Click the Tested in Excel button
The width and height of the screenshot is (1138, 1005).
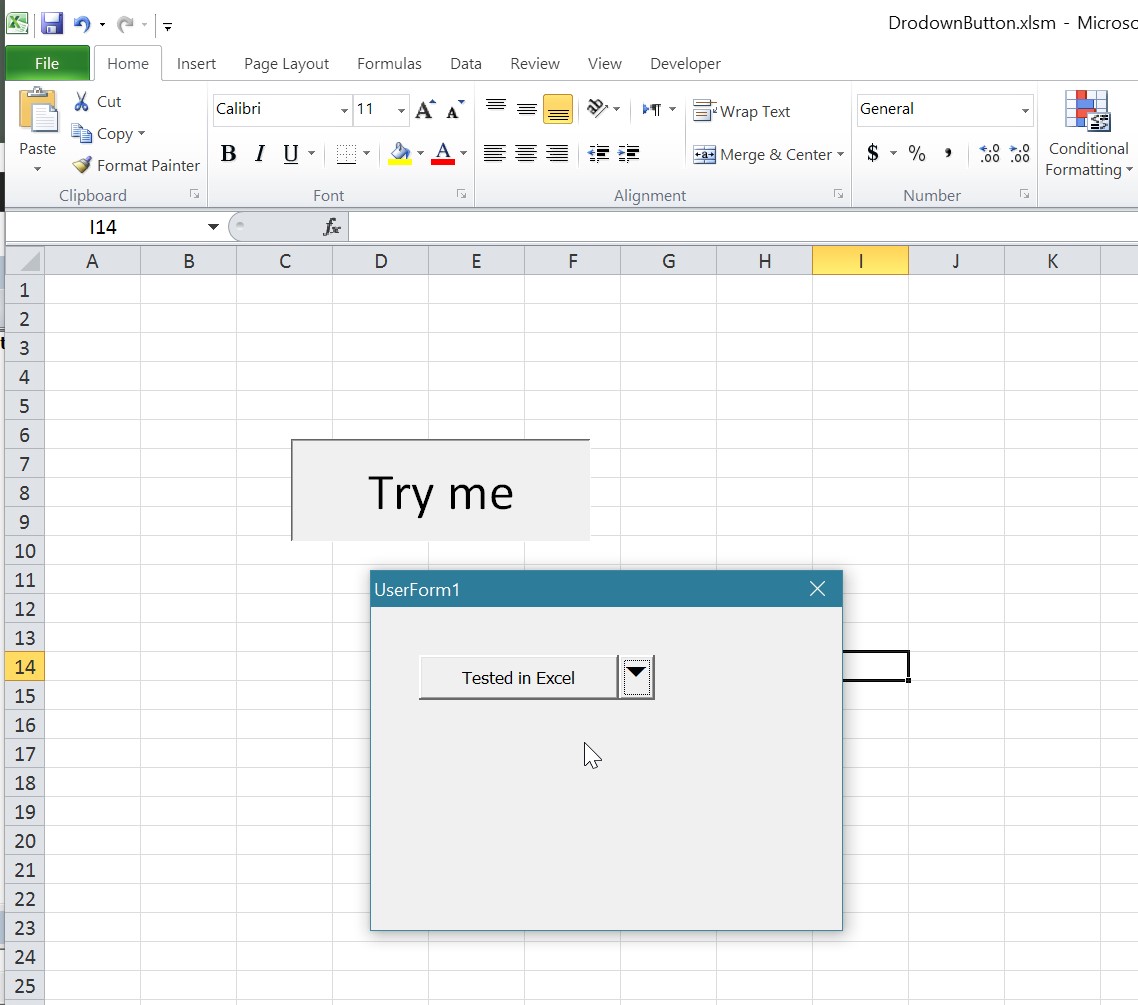coord(518,678)
